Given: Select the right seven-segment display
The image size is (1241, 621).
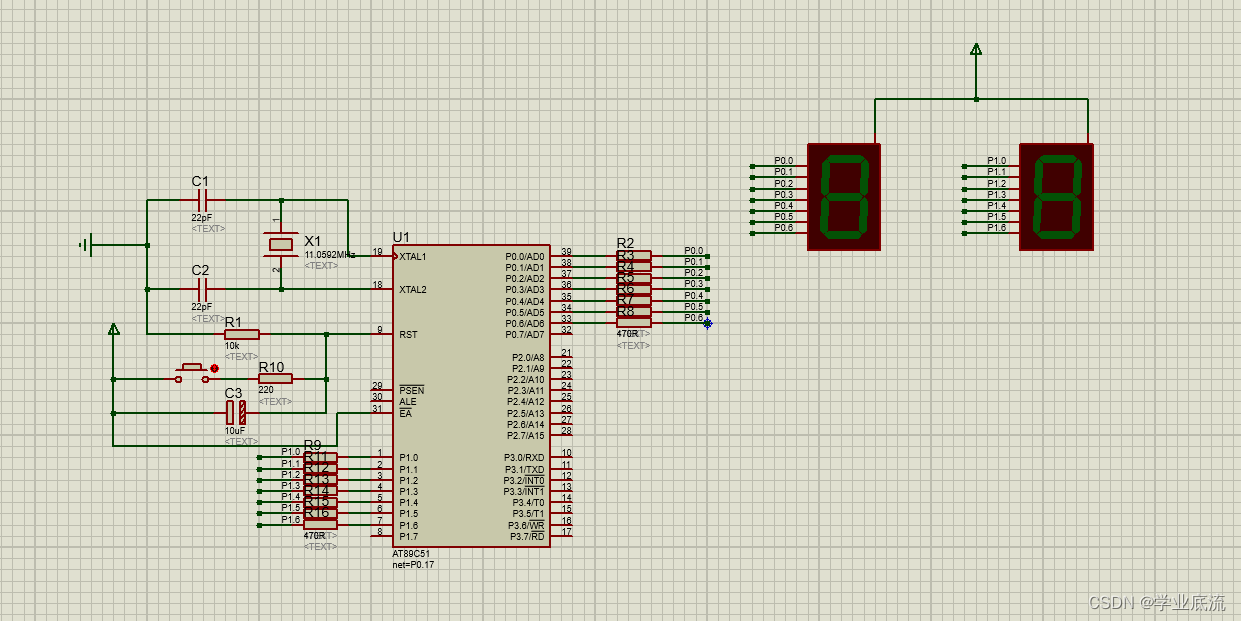Looking at the screenshot, I should [x=1056, y=197].
